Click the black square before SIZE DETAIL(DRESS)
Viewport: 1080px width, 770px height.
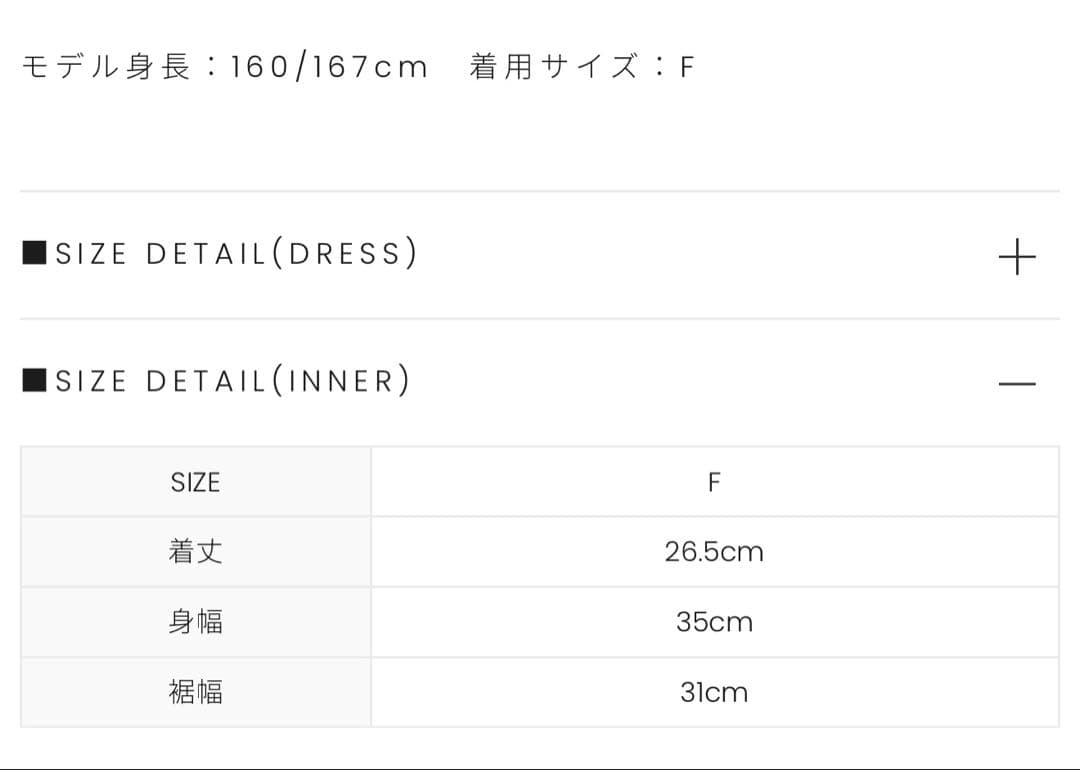tap(34, 253)
